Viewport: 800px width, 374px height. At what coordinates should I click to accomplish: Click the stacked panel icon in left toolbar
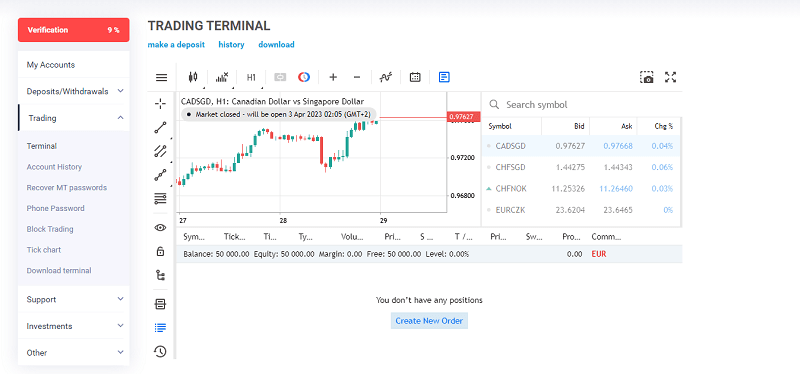(160, 305)
